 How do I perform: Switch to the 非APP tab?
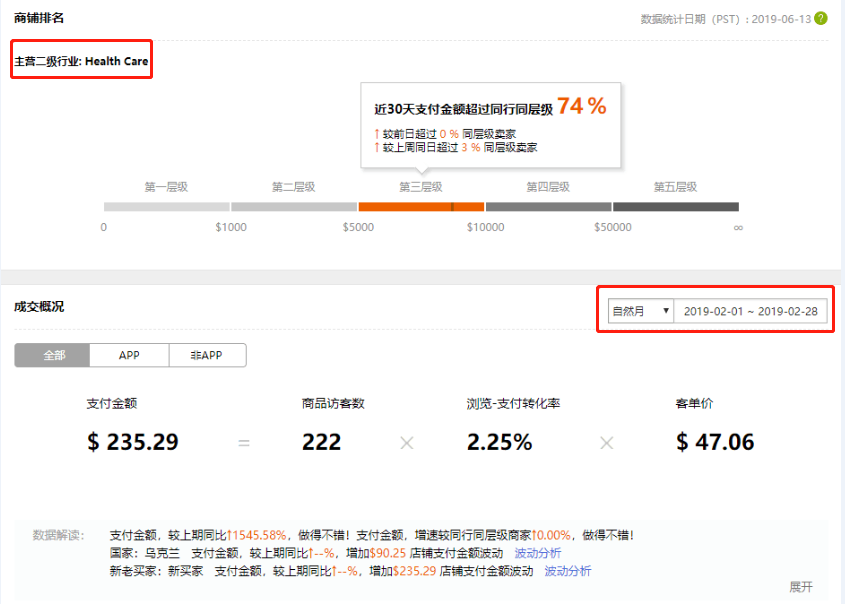click(x=207, y=355)
